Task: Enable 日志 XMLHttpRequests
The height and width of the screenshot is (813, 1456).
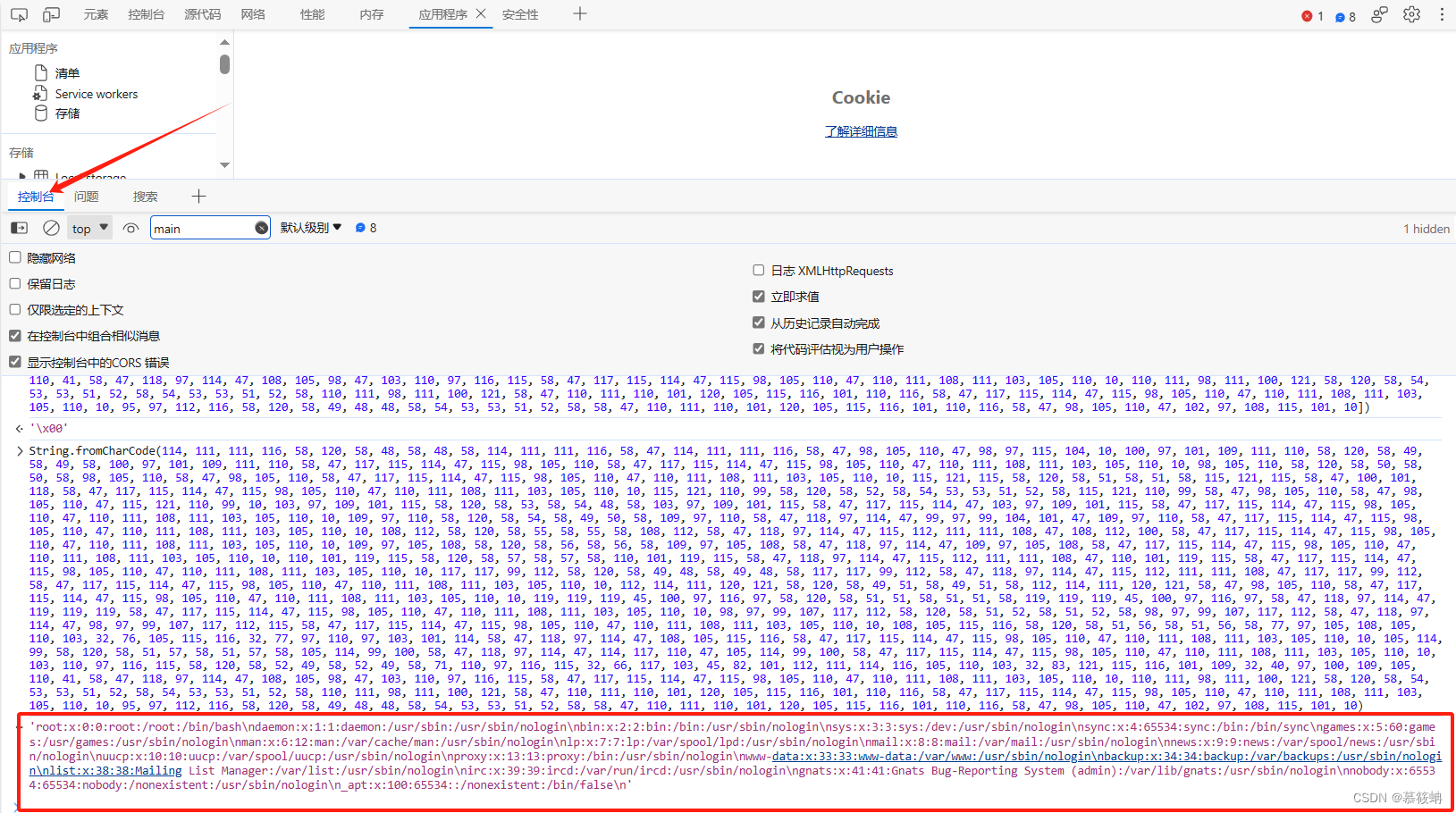Action: coord(758,270)
